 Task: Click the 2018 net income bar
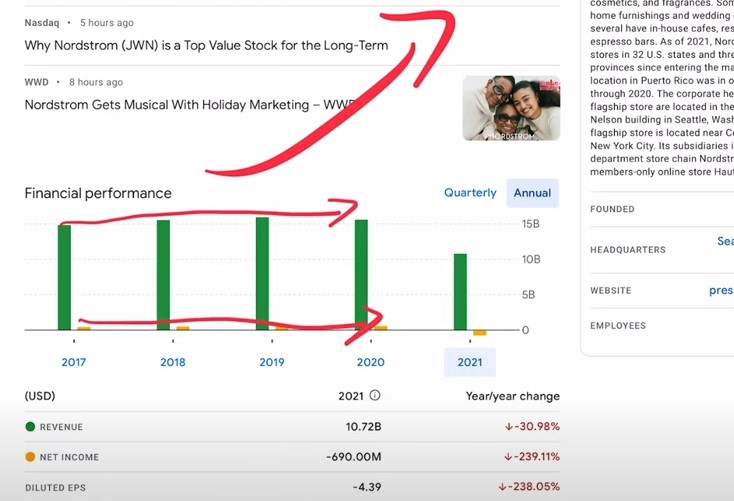[183, 328]
